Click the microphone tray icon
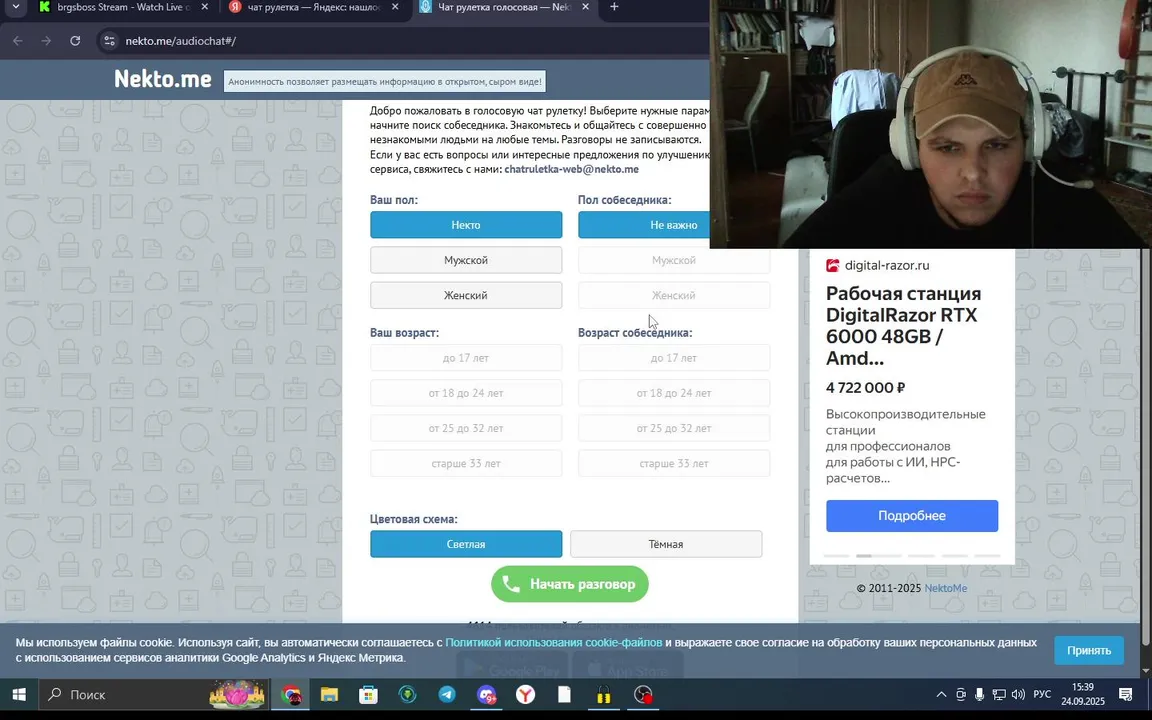 tap(979, 694)
